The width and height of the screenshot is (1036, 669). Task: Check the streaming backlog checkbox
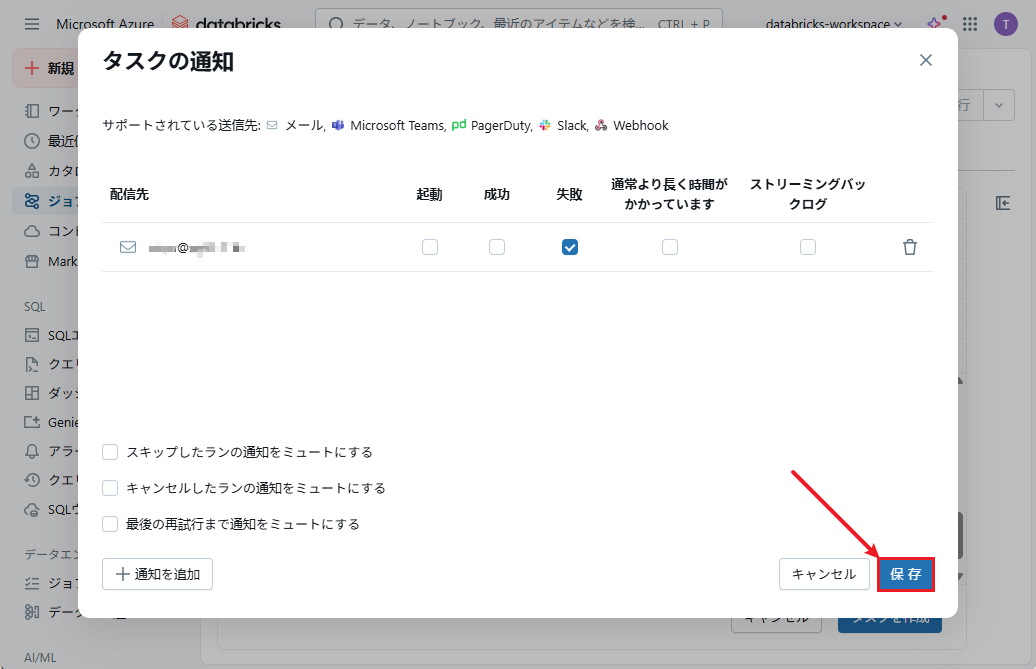click(807, 247)
